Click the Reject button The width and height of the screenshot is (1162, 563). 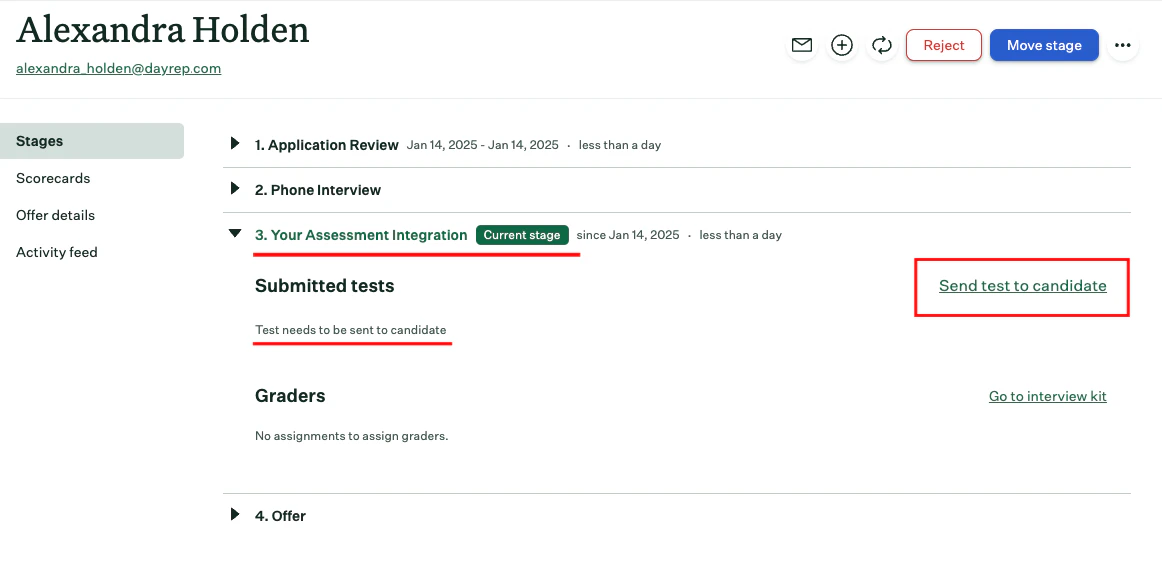(x=944, y=45)
